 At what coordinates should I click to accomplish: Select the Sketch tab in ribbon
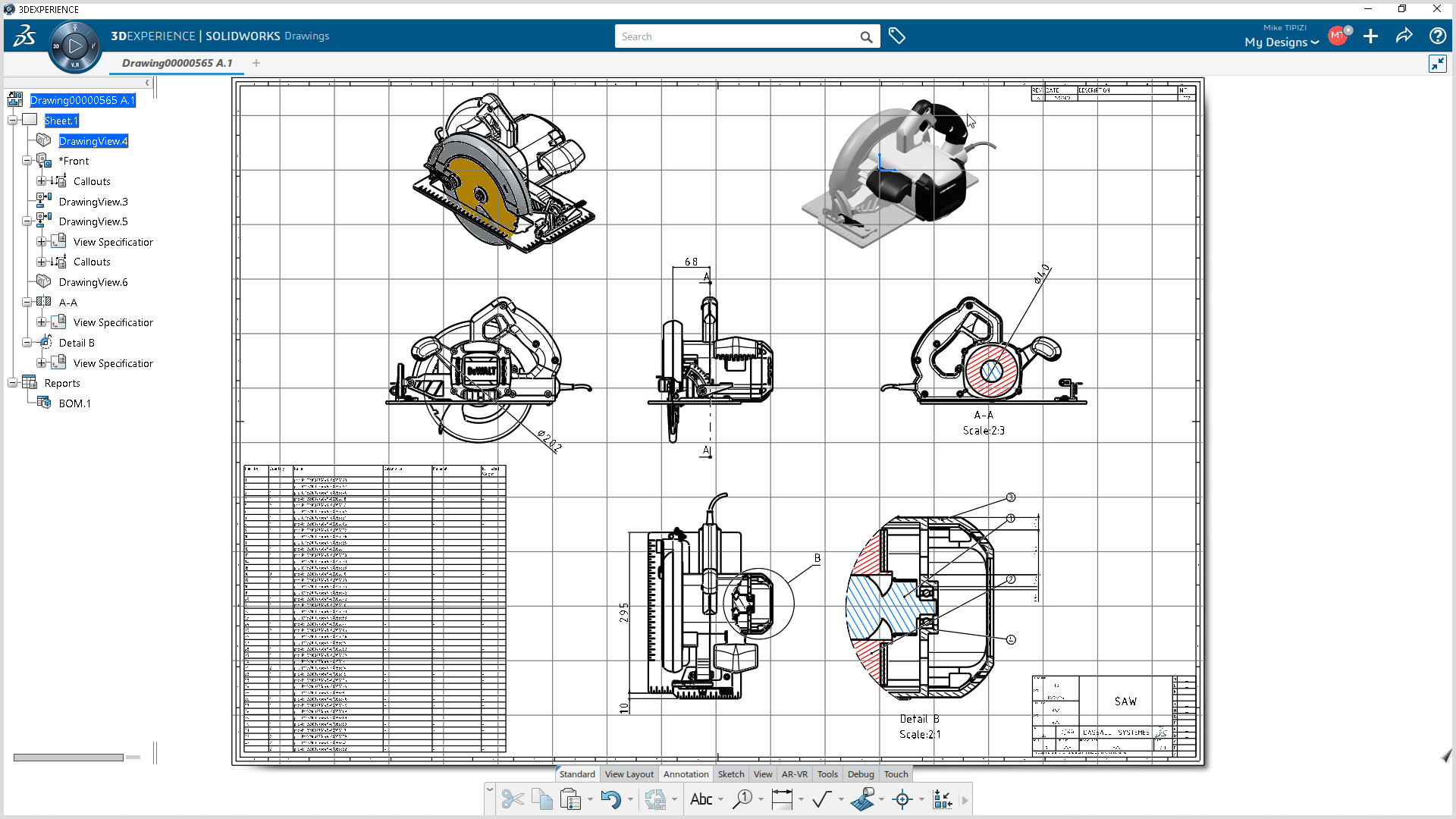[x=732, y=773]
